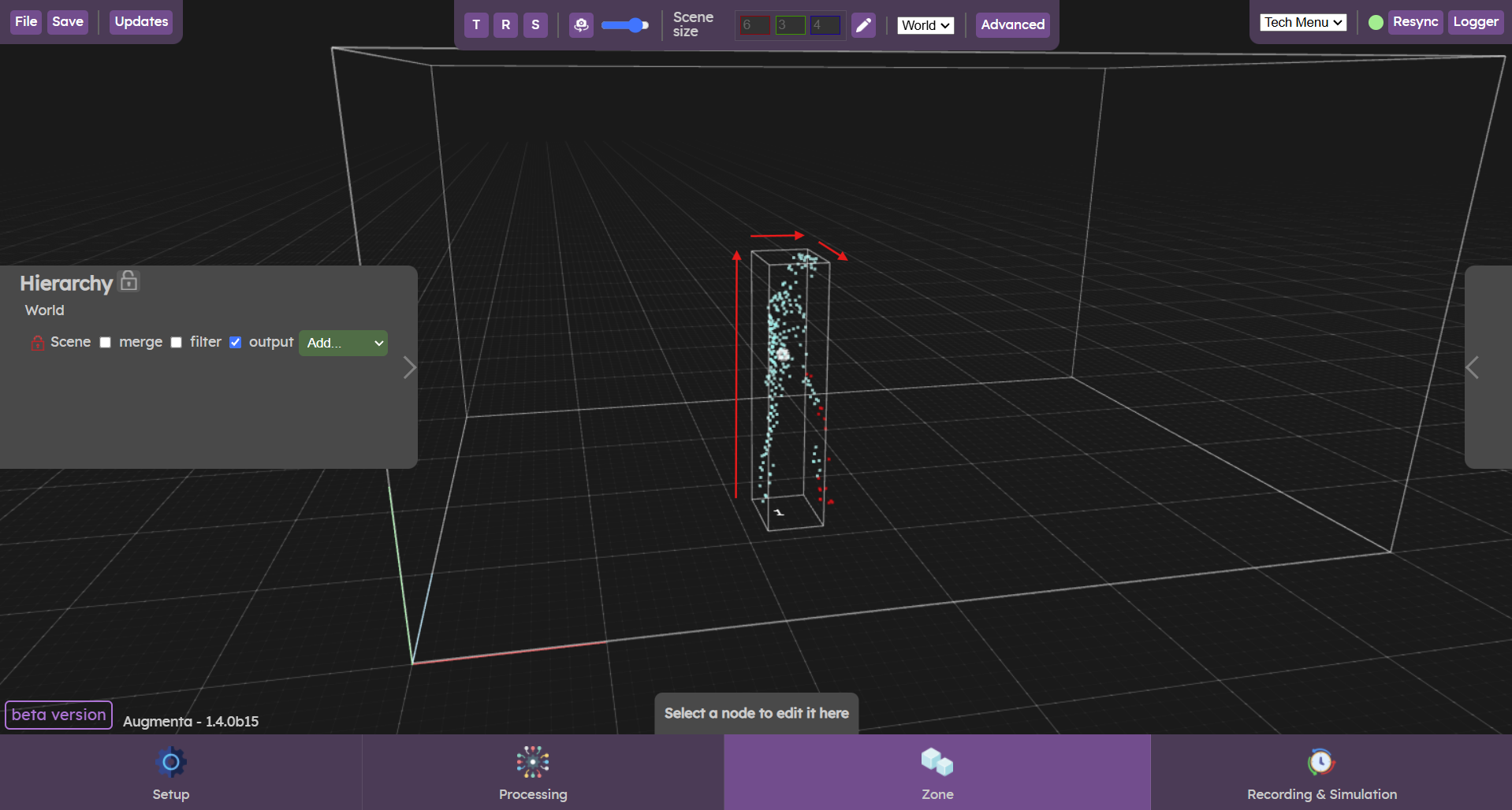
Task: Toggle the Hierarchy lock icon
Action: [x=128, y=281]
